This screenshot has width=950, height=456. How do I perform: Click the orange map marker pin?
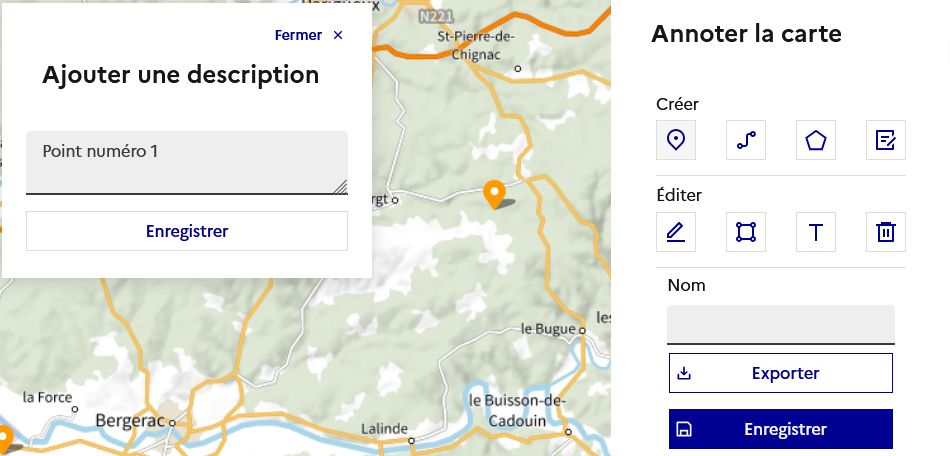coord(493,193)
